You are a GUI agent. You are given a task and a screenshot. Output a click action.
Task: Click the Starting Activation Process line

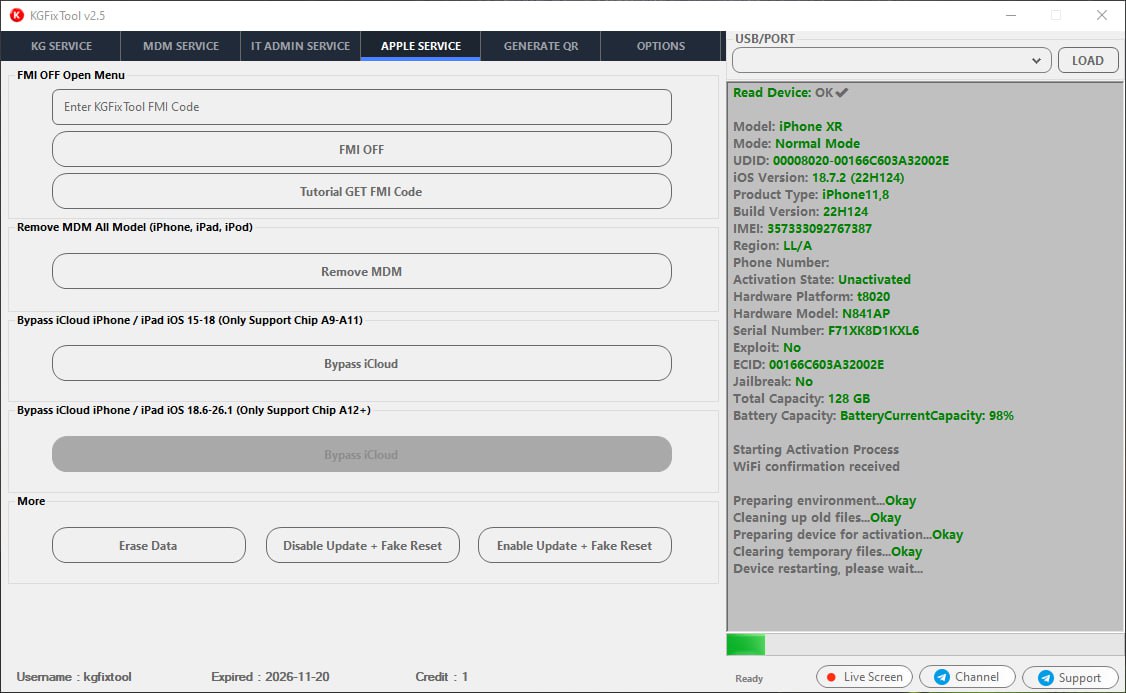[x=816, y=450]
